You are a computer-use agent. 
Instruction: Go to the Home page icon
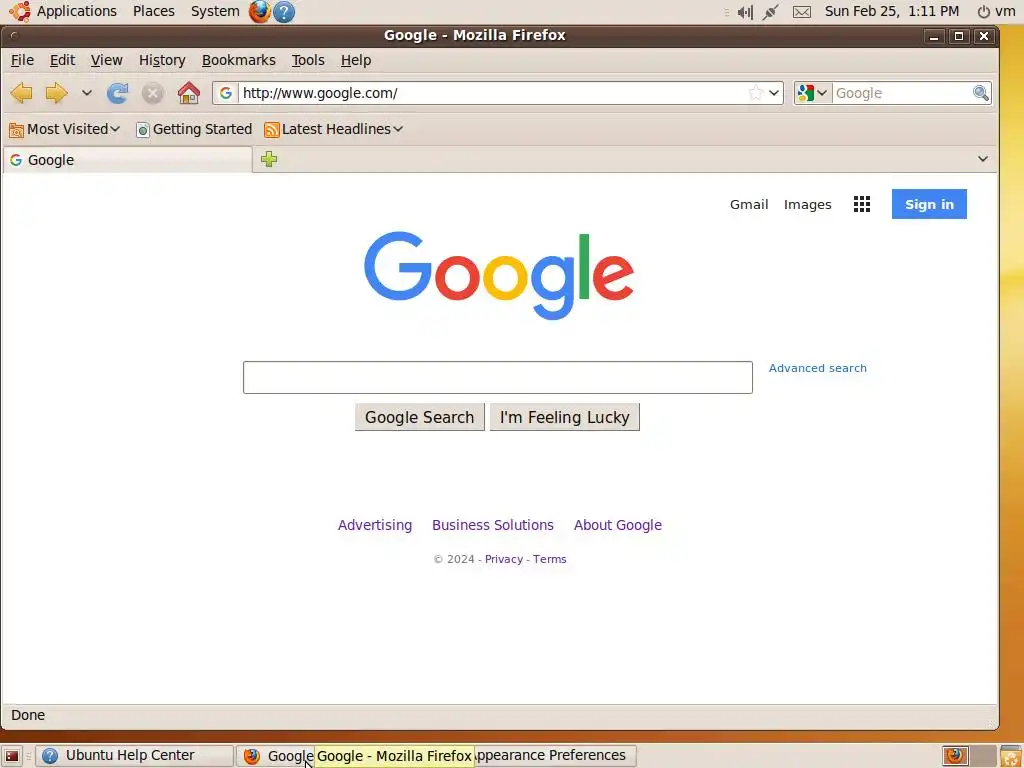tap(189, 93)
